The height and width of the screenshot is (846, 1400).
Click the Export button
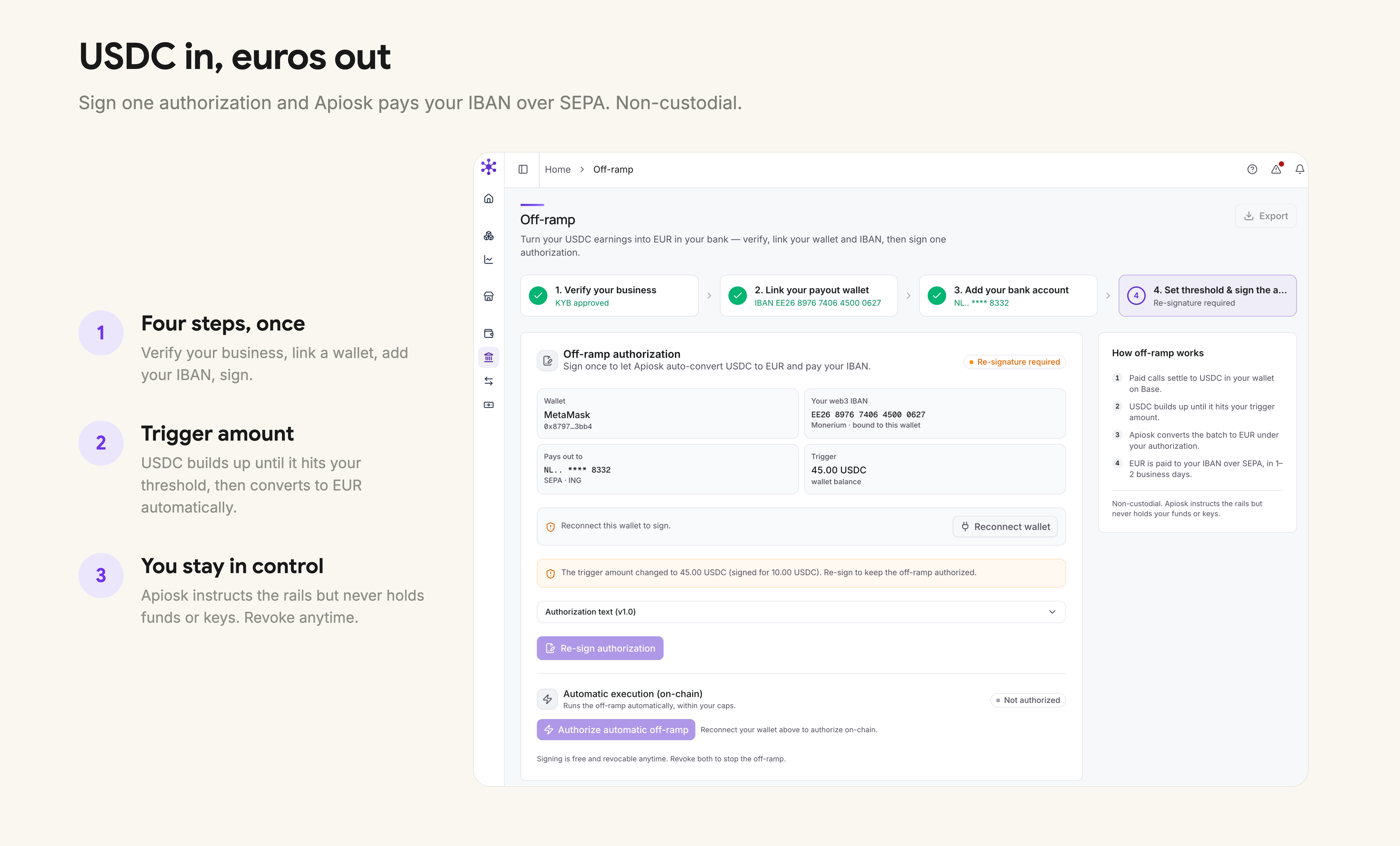click(1266, 216)
